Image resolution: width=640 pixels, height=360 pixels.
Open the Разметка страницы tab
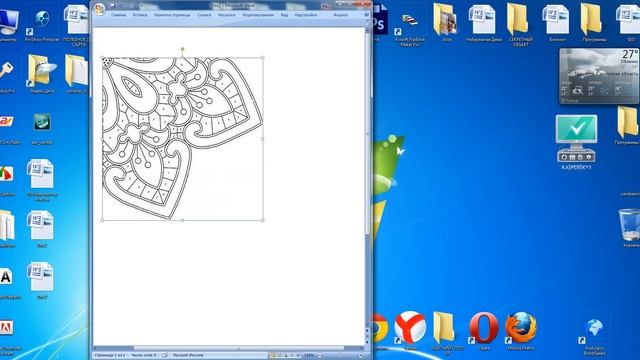[172, 15]
